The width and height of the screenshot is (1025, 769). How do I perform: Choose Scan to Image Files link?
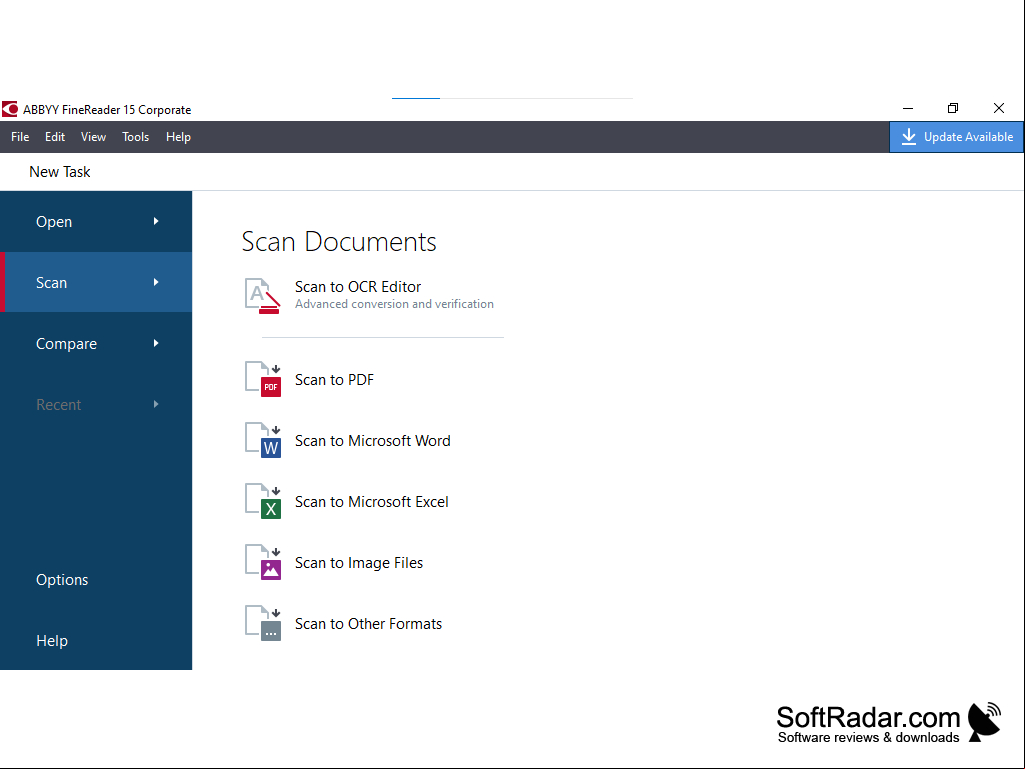[359, 562]
